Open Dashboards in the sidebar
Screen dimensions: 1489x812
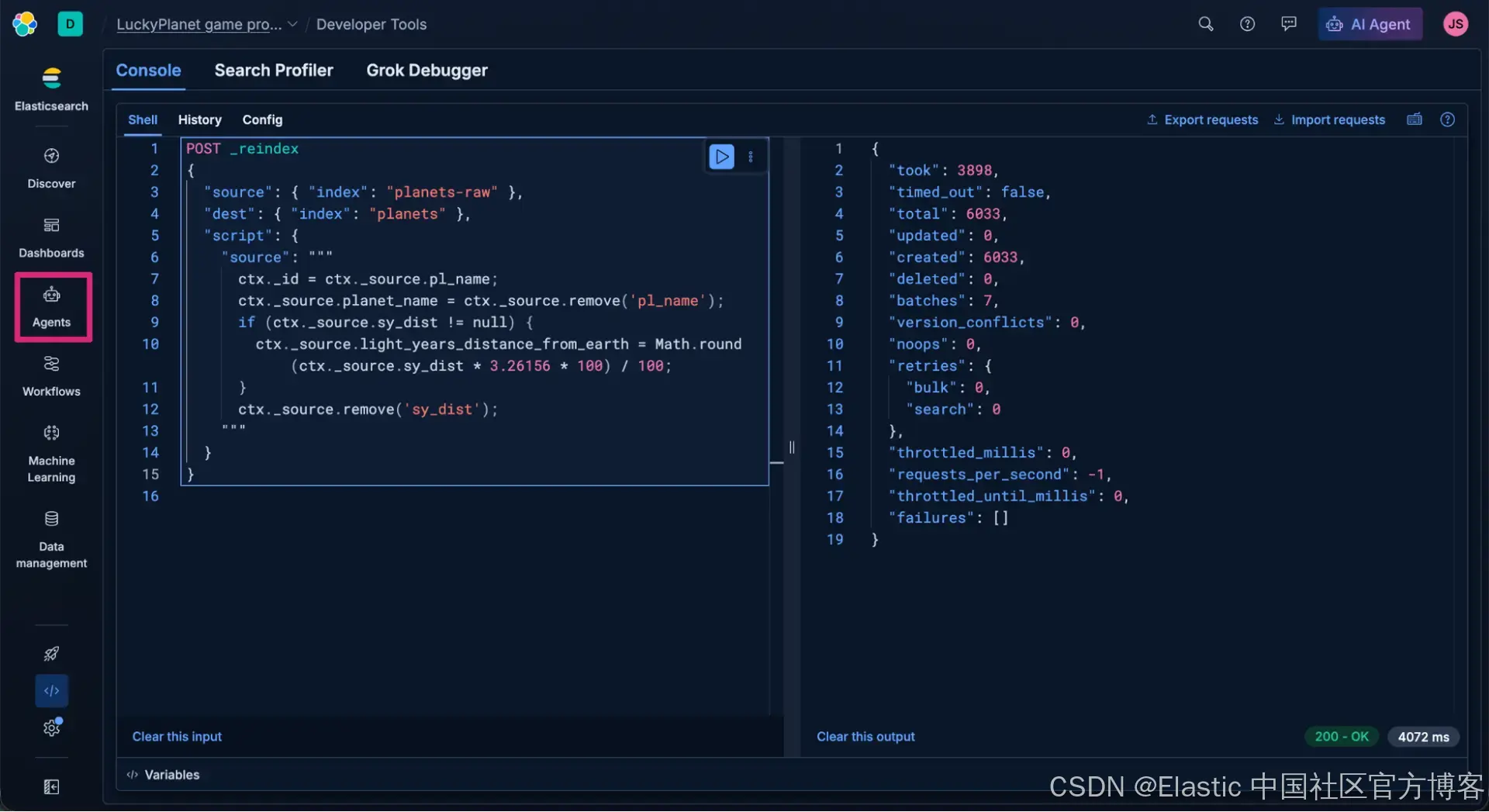pos(51,238)
